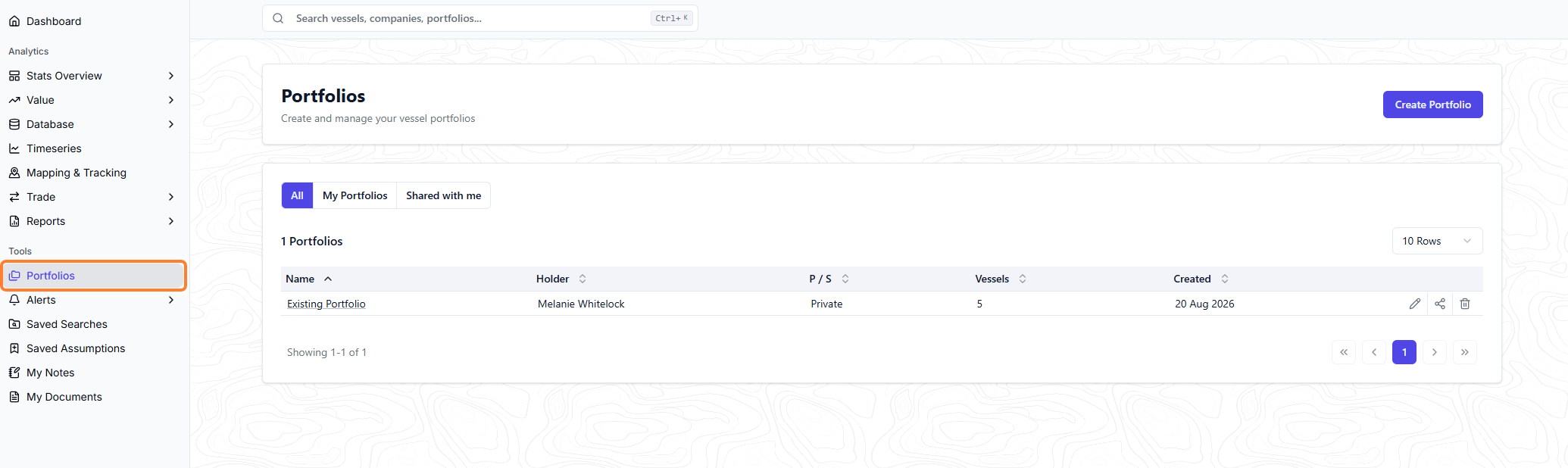1568x468 pixels.
Task: Select page 1 in pagination
Action: click(x=1404, y=352)
